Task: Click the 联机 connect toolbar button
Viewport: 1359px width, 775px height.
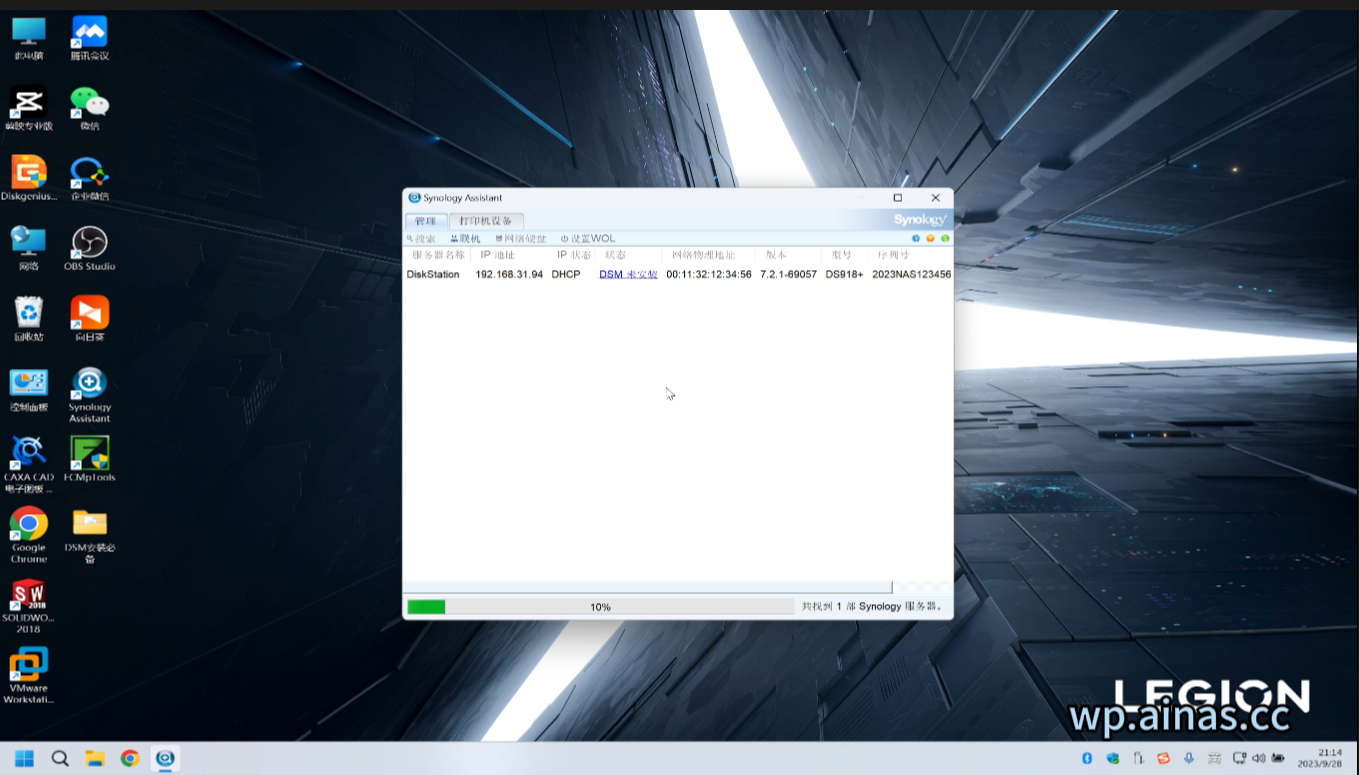Action: (465, 239)
